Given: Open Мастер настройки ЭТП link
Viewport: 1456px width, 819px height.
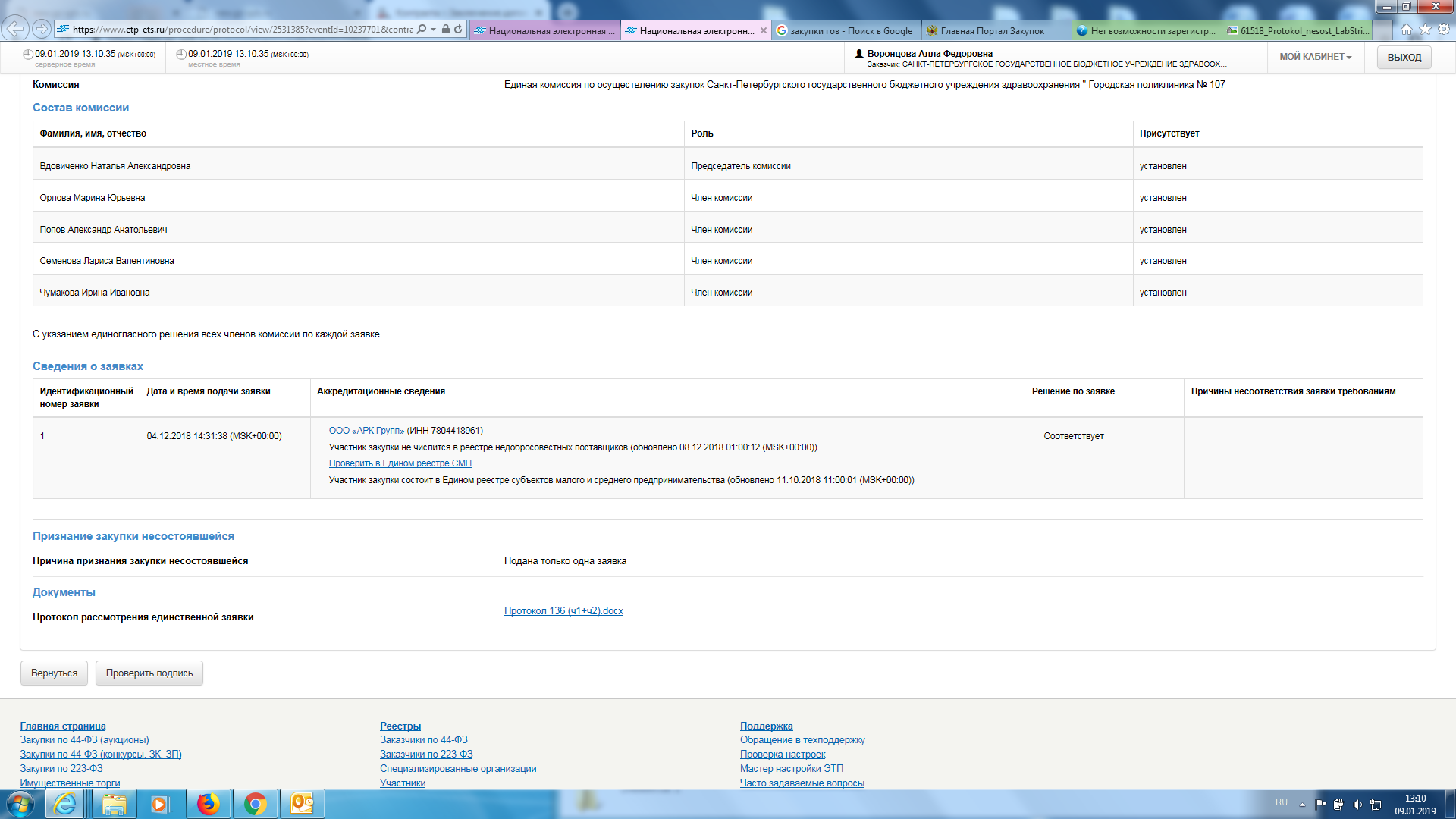Looking at the screenshot, I should coord(792,769).
